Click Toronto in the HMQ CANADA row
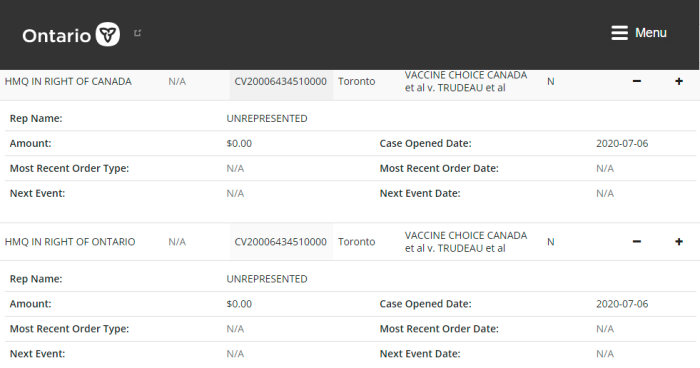700x368 pixels. tap(356, 81)
